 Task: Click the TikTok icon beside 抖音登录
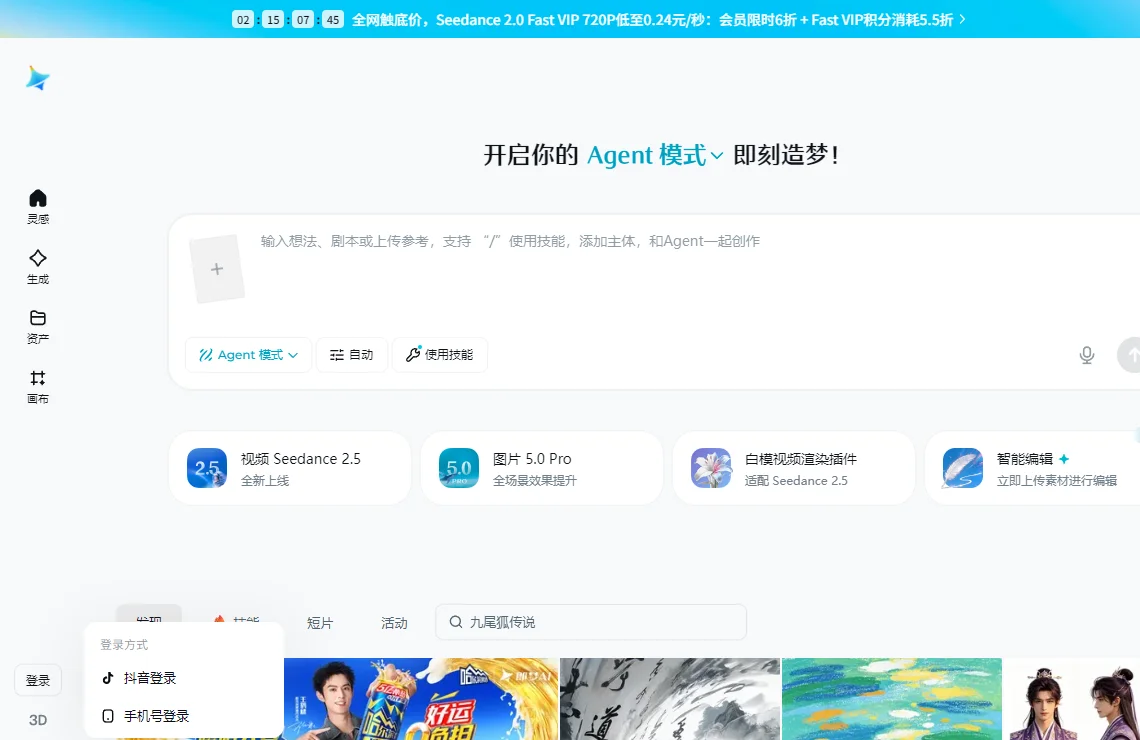[108, 678]
